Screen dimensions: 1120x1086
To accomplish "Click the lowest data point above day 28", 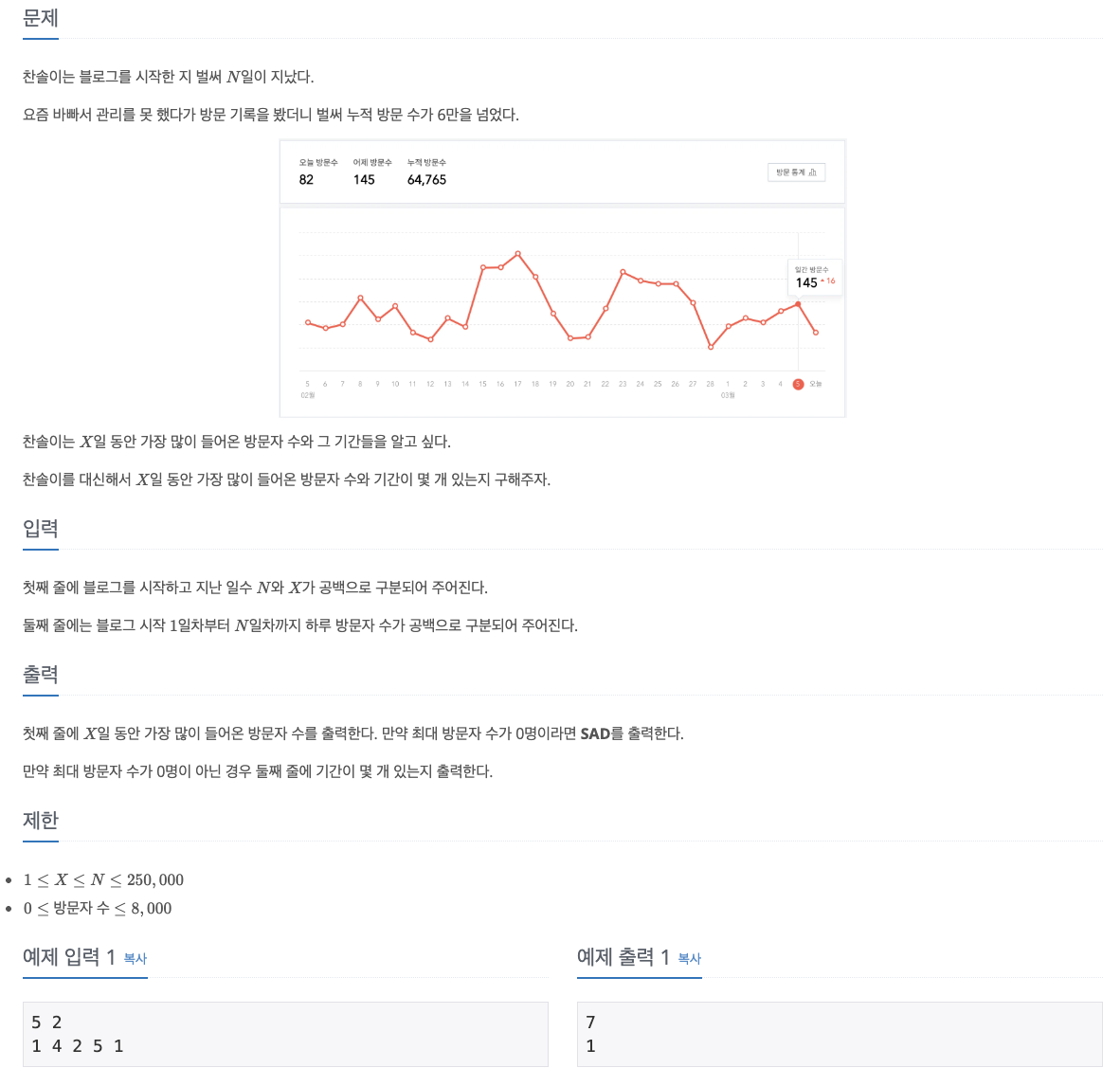I will pos(711,347).
